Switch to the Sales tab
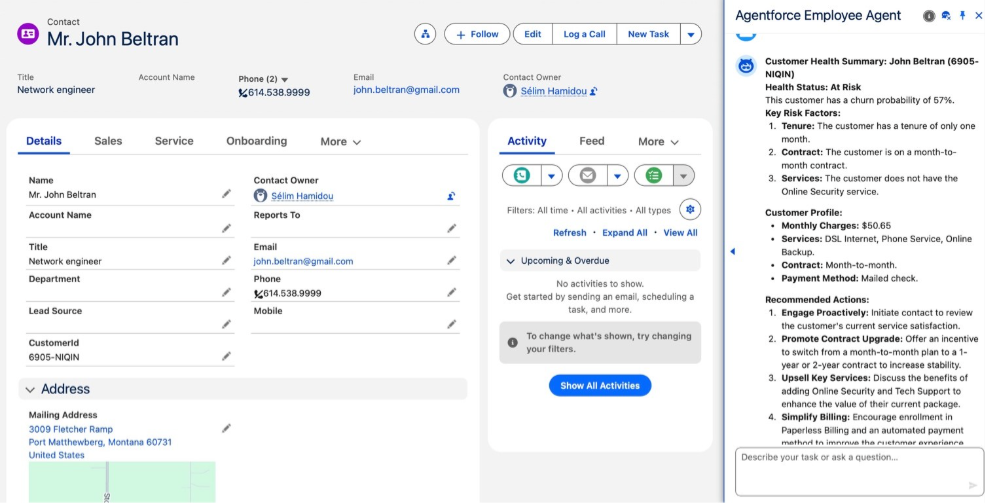 pyautogui.click(x=108, y=141)
